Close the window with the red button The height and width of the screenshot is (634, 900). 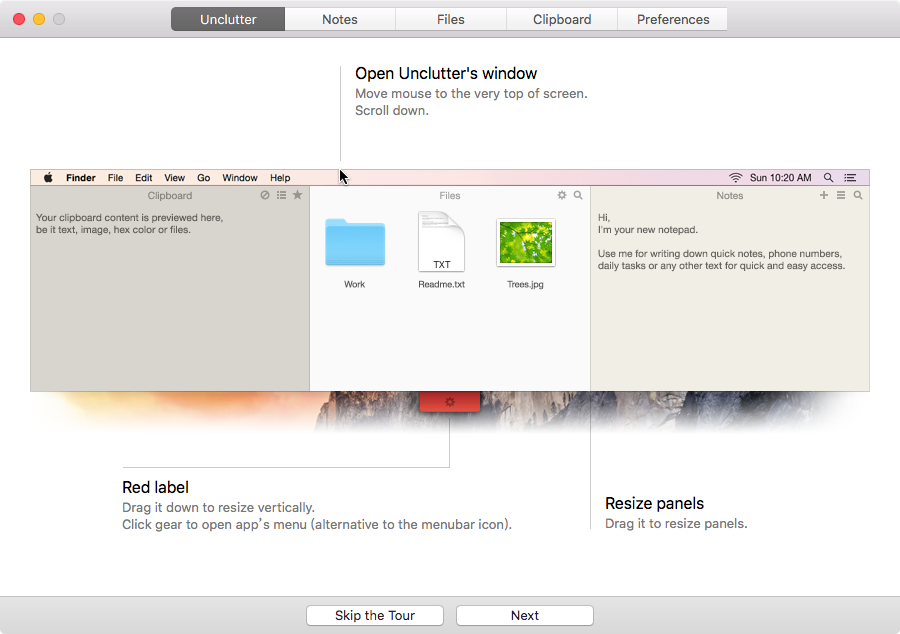click(19, 19)
